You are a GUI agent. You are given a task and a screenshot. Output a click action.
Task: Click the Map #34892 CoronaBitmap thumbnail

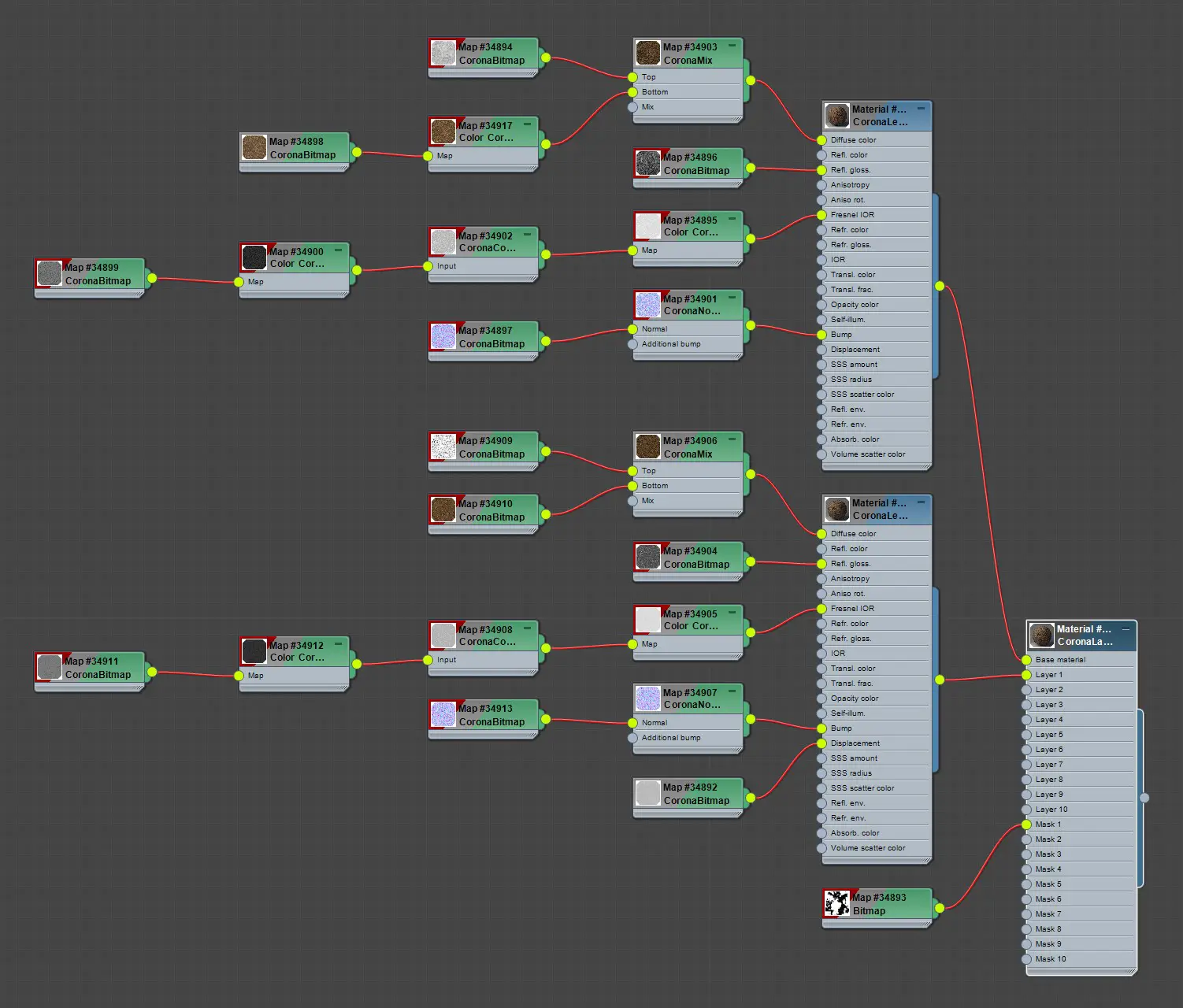pos(647,793)
